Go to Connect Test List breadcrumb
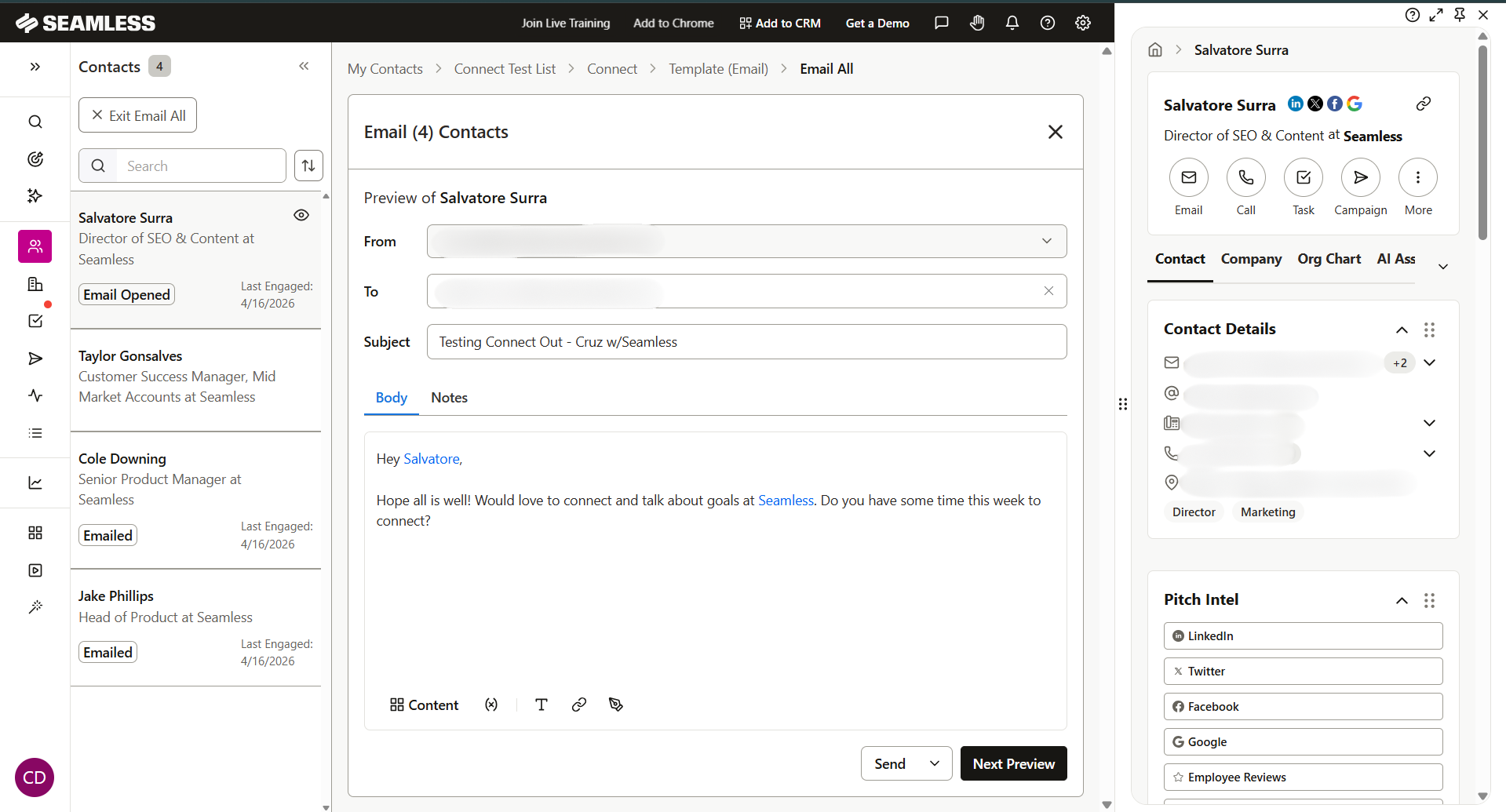 [x=505, y=69]
